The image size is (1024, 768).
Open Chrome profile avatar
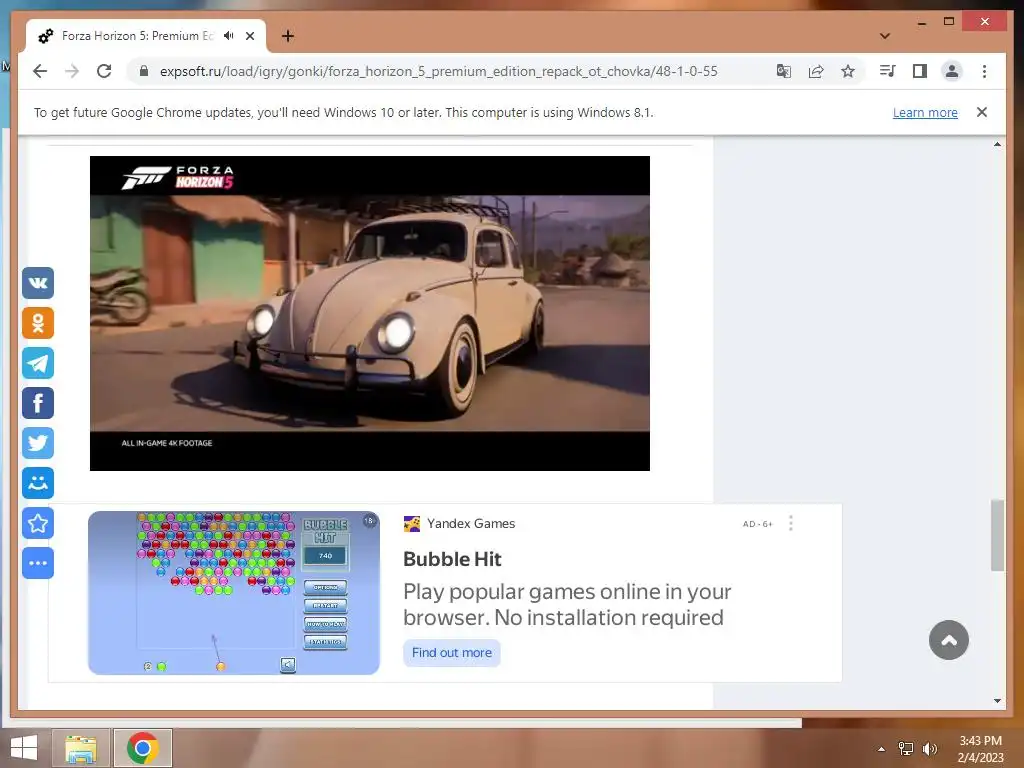click(952, 71)
